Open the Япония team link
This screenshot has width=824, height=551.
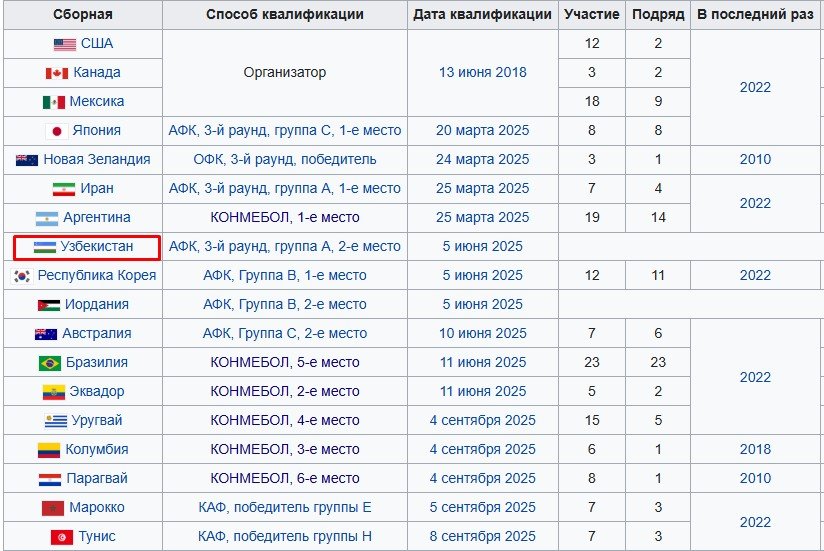pos(97,130)
